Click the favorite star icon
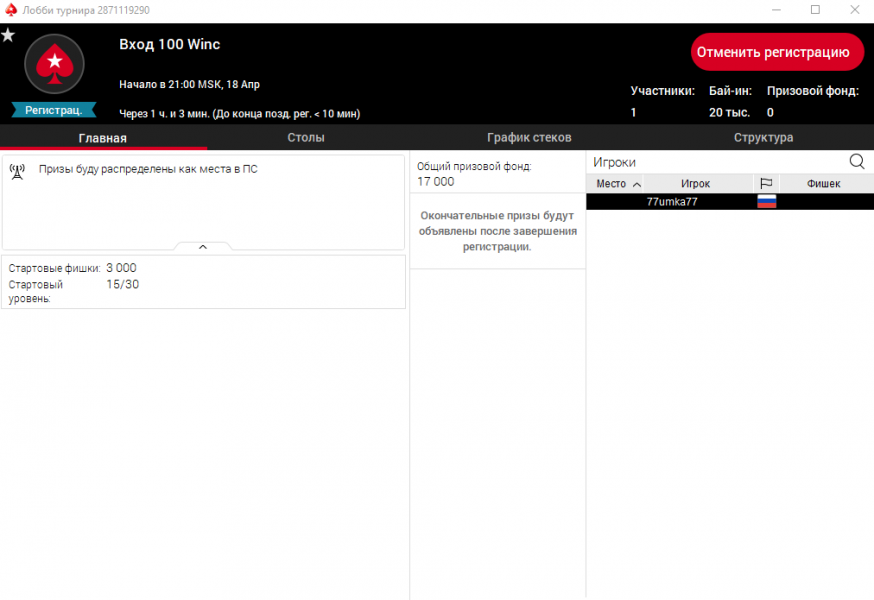Image resolution: width=874 pixels, height=600 pixels. tap(8, 35)
